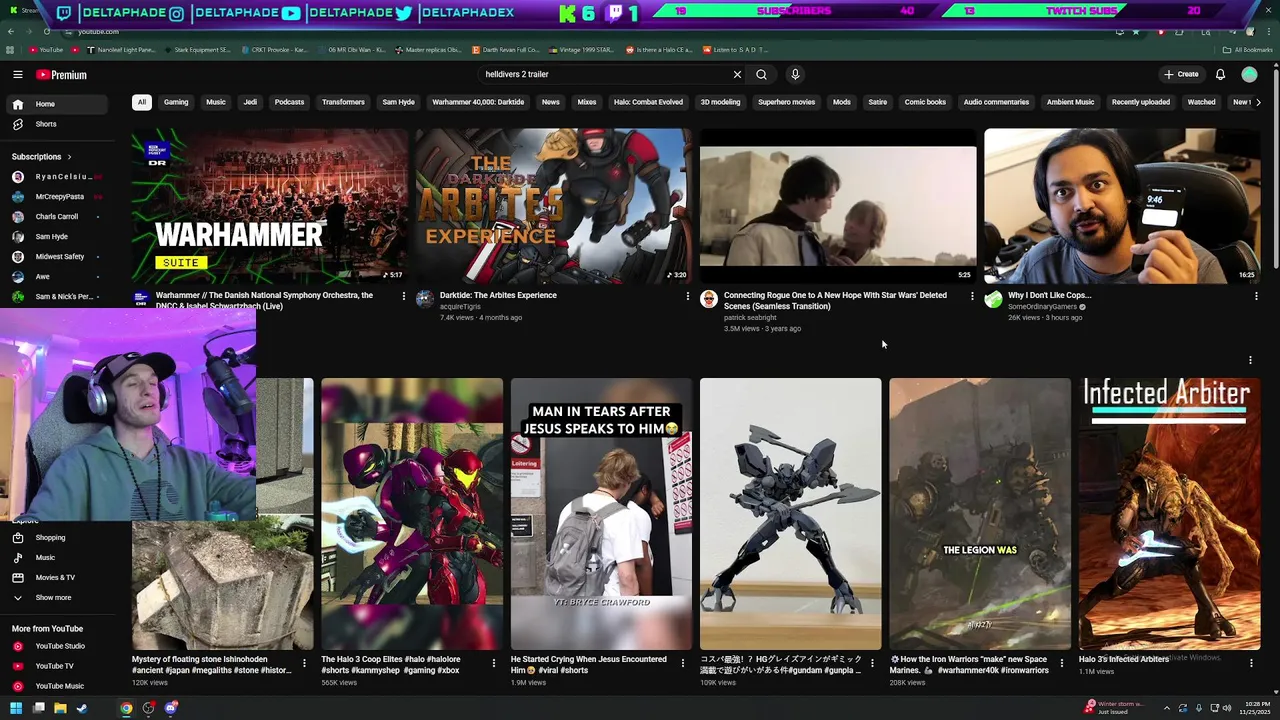Open options menu for 'Why I Don't Like Cops'
Image resolution: width=1280 pixels, height=720 pixels.
pyautogui.click(x=1256, y=296)
